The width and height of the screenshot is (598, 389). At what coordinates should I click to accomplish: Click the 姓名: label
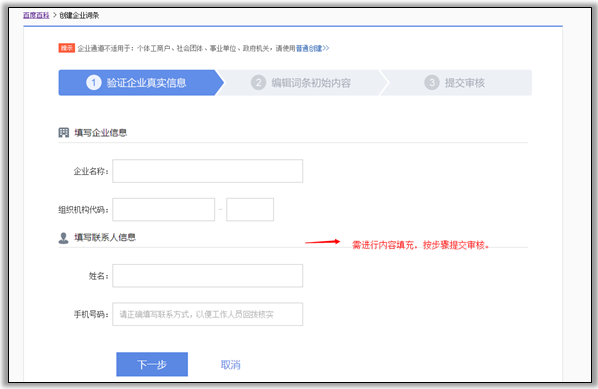pos(99,276)
